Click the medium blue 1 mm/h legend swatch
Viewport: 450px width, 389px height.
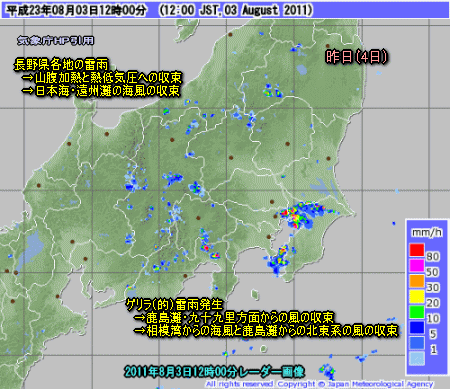(417, 343)
